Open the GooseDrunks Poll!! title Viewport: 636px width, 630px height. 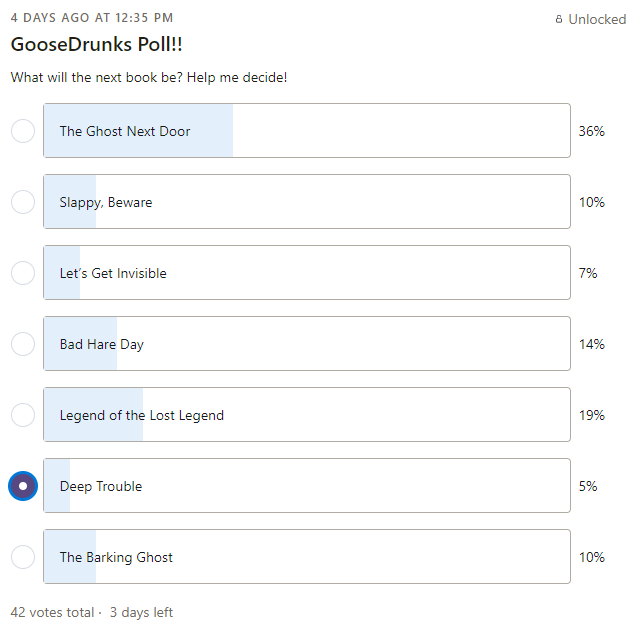click(x=97, y=44)
